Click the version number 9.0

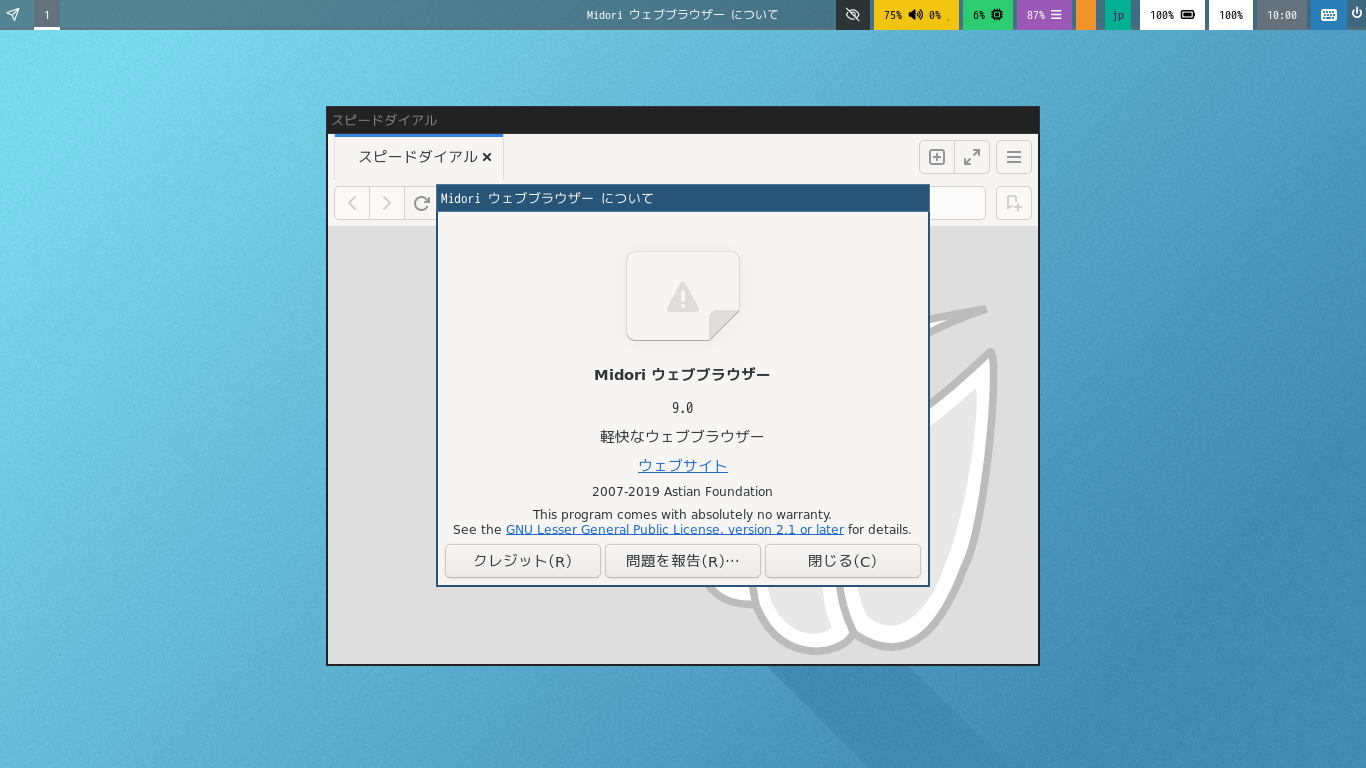click(x=683, y=408)
